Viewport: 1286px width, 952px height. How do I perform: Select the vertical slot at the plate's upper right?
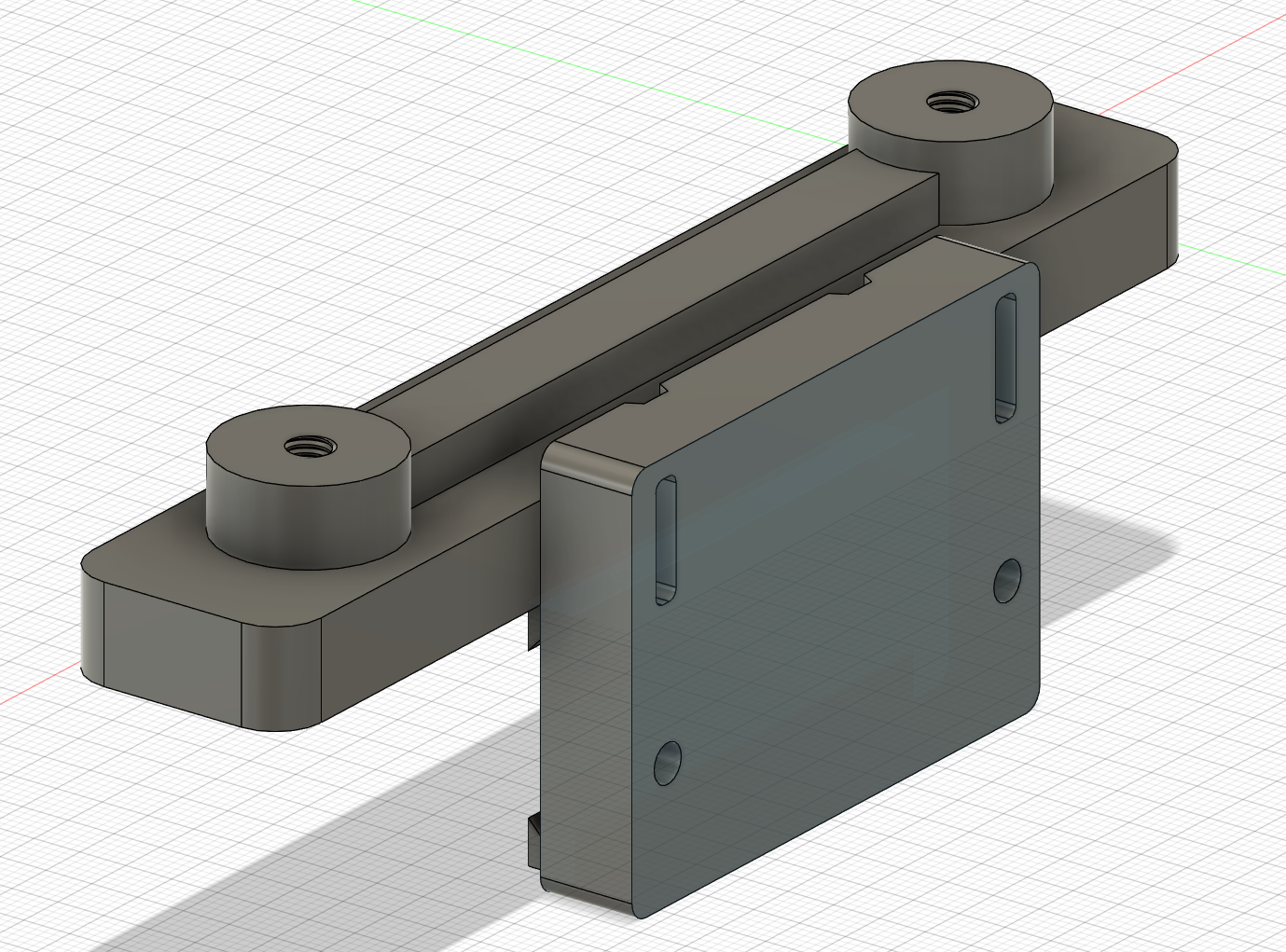pyautogui.click(x=1006, y=357)
